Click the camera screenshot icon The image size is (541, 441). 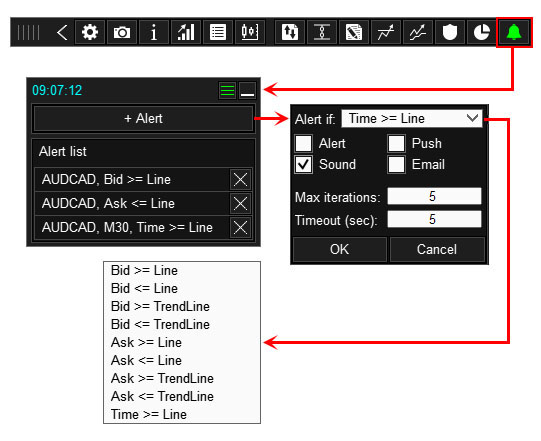pyautogui.click(x=122, y=32)
